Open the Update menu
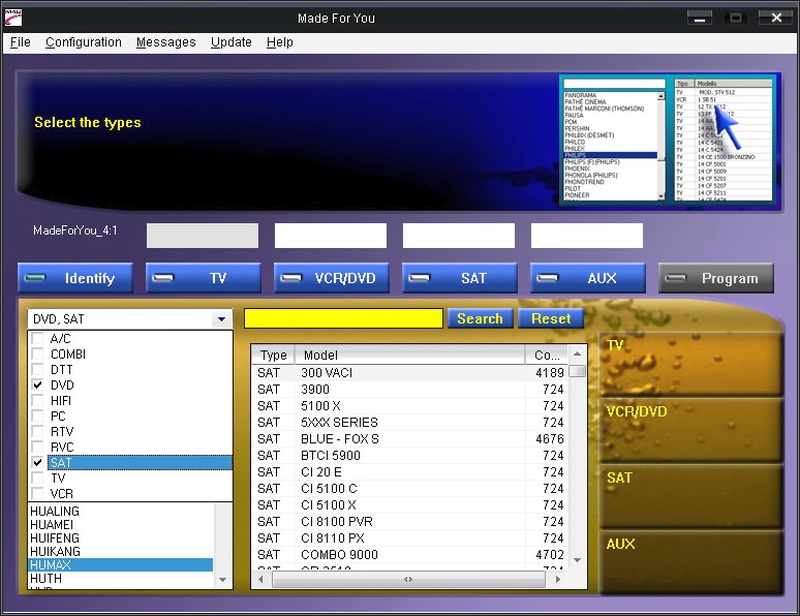 tap(231, 42)
